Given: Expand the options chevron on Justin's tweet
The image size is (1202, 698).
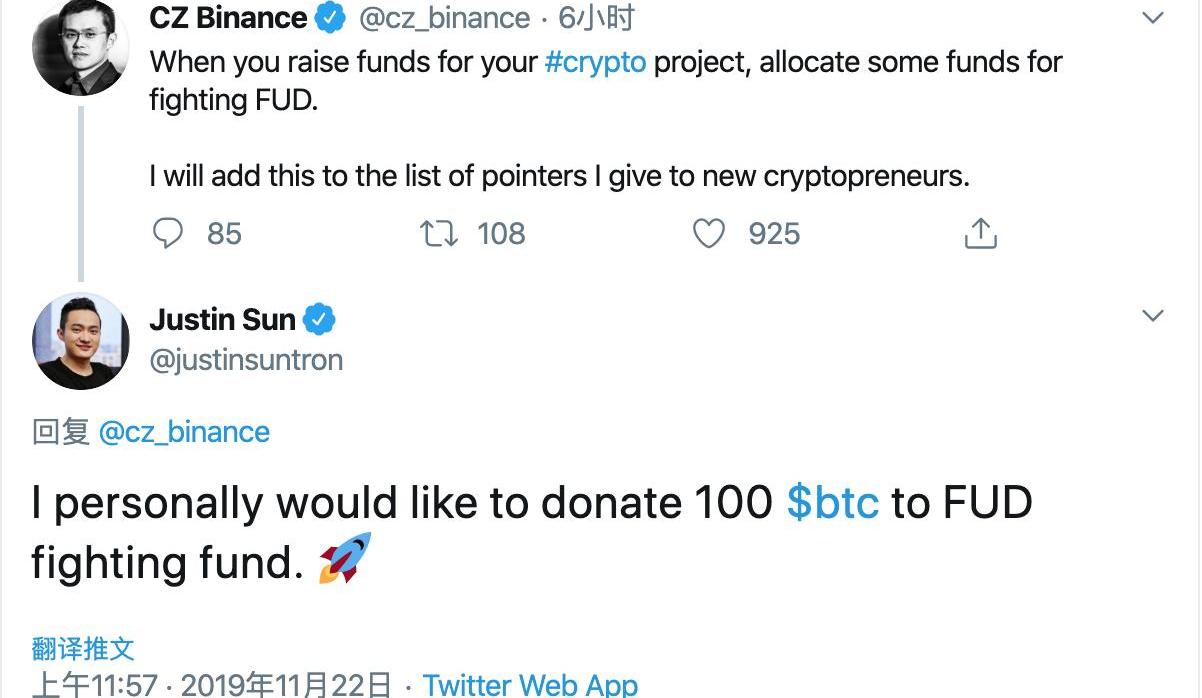Looking at the screenshot, I should tap(1152, 316).
